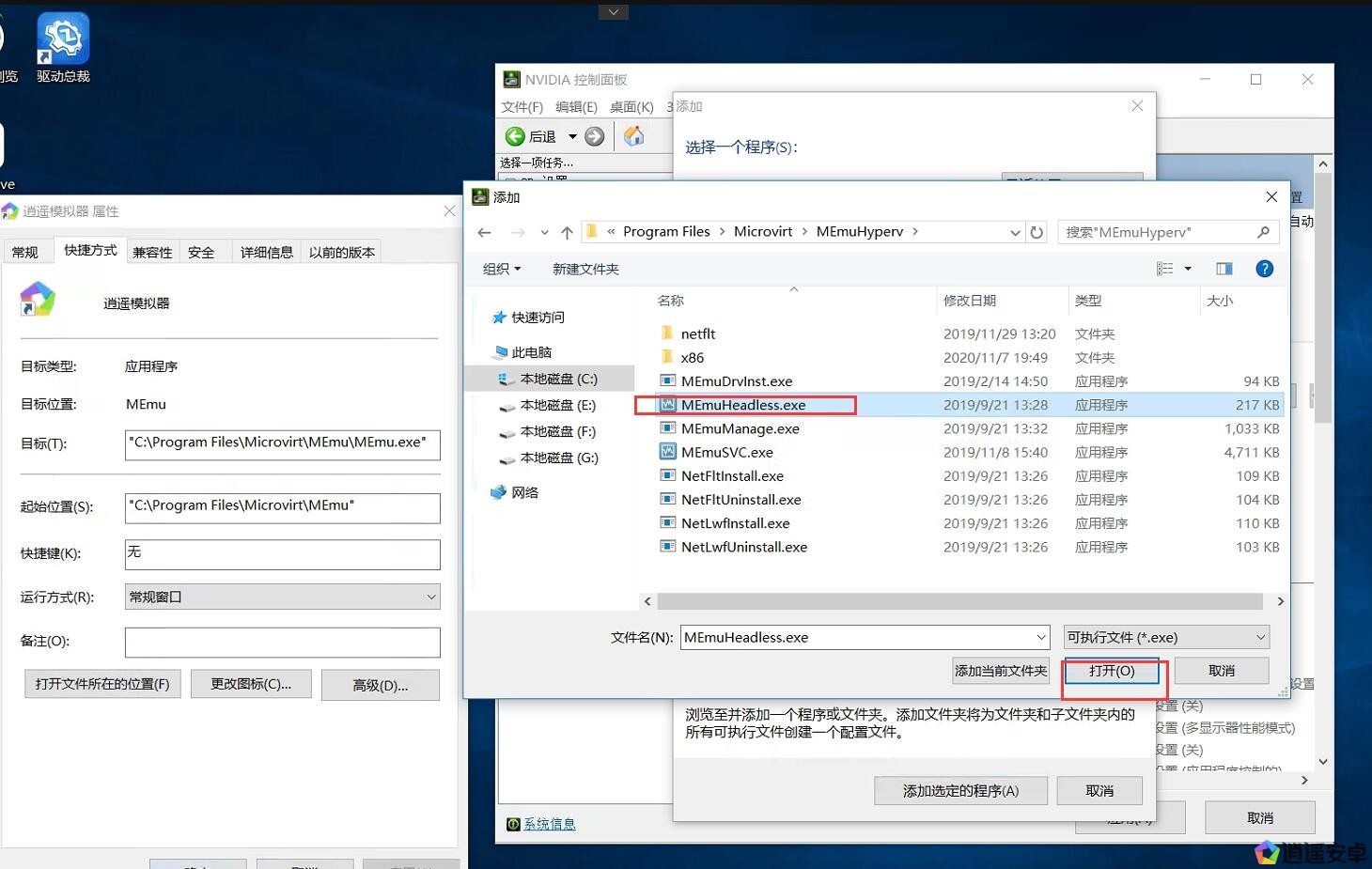Go up one folder level arrow
Viewport: 1372px width, 869px height.
[567, 232]
